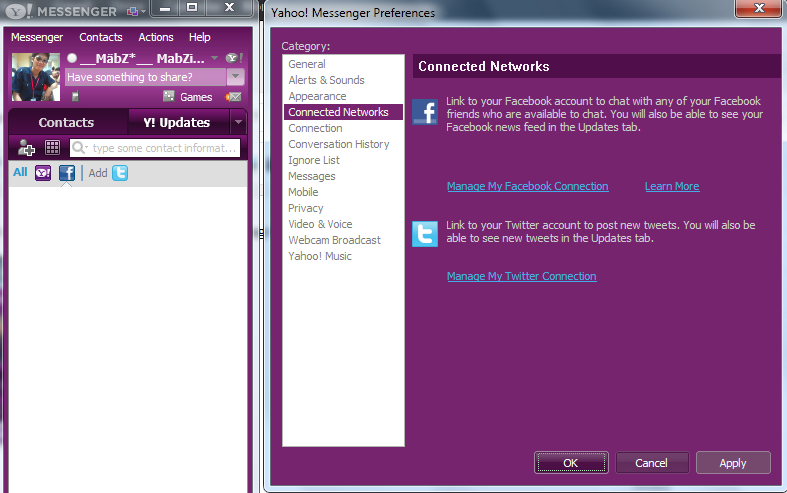
Task: Select Appearance category
Action: pyautogui.click(x=343, y=96)
